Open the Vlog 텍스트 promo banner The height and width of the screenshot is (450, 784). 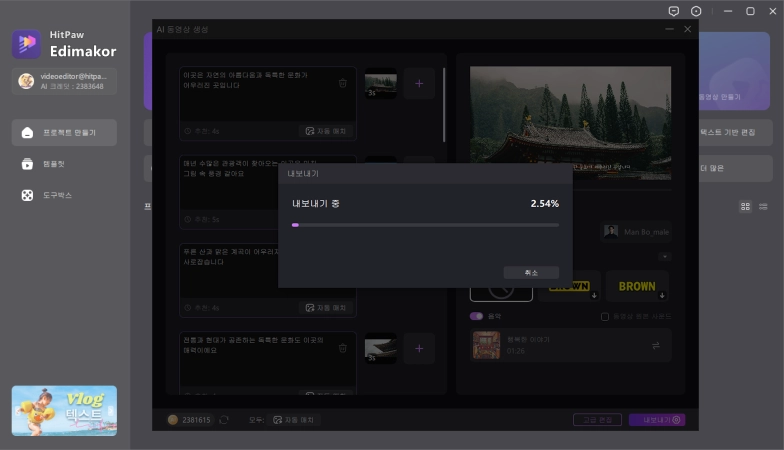click(x=64, y=410)
